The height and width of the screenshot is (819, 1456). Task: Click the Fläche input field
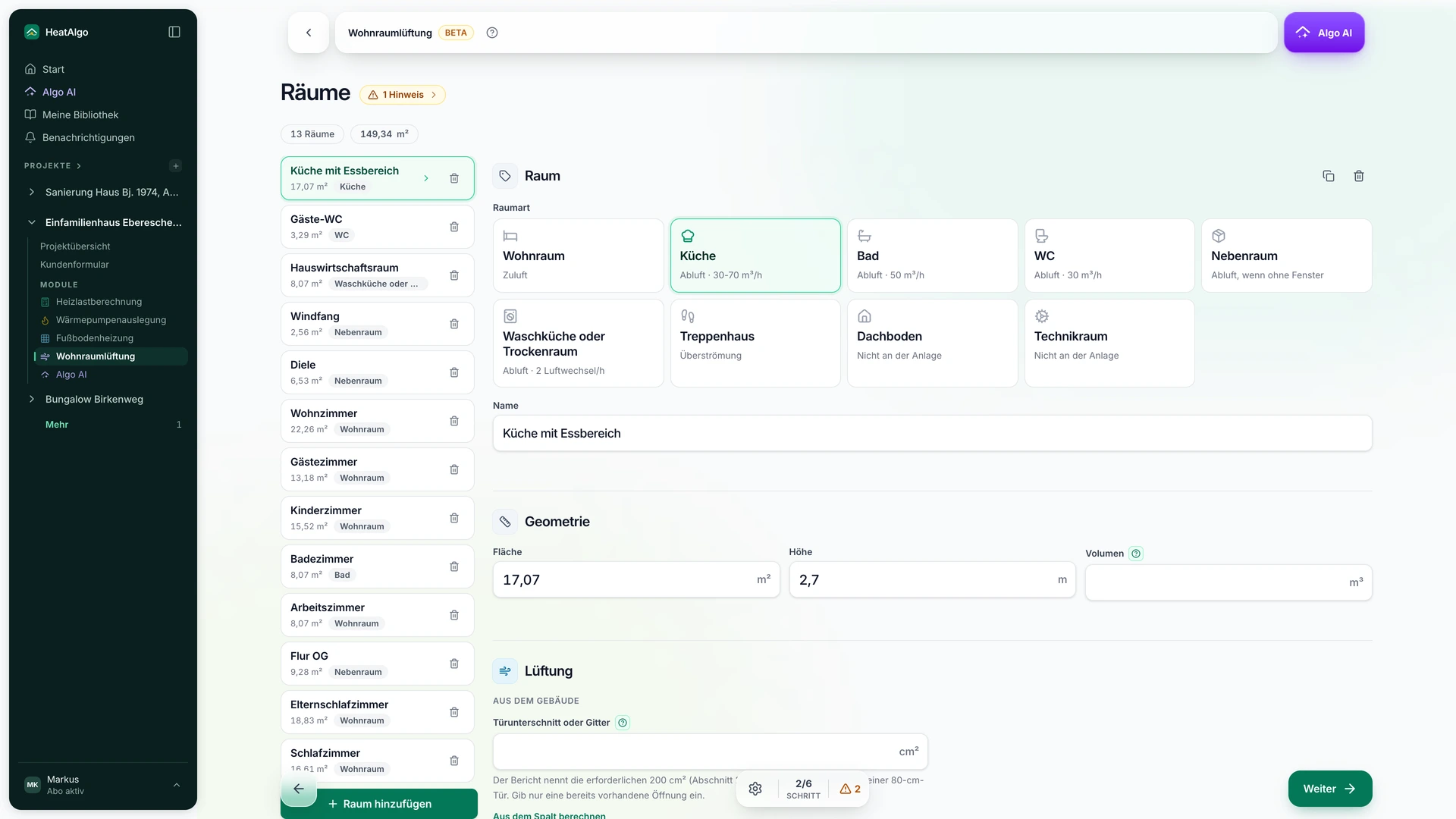click(x=636, y=579)
